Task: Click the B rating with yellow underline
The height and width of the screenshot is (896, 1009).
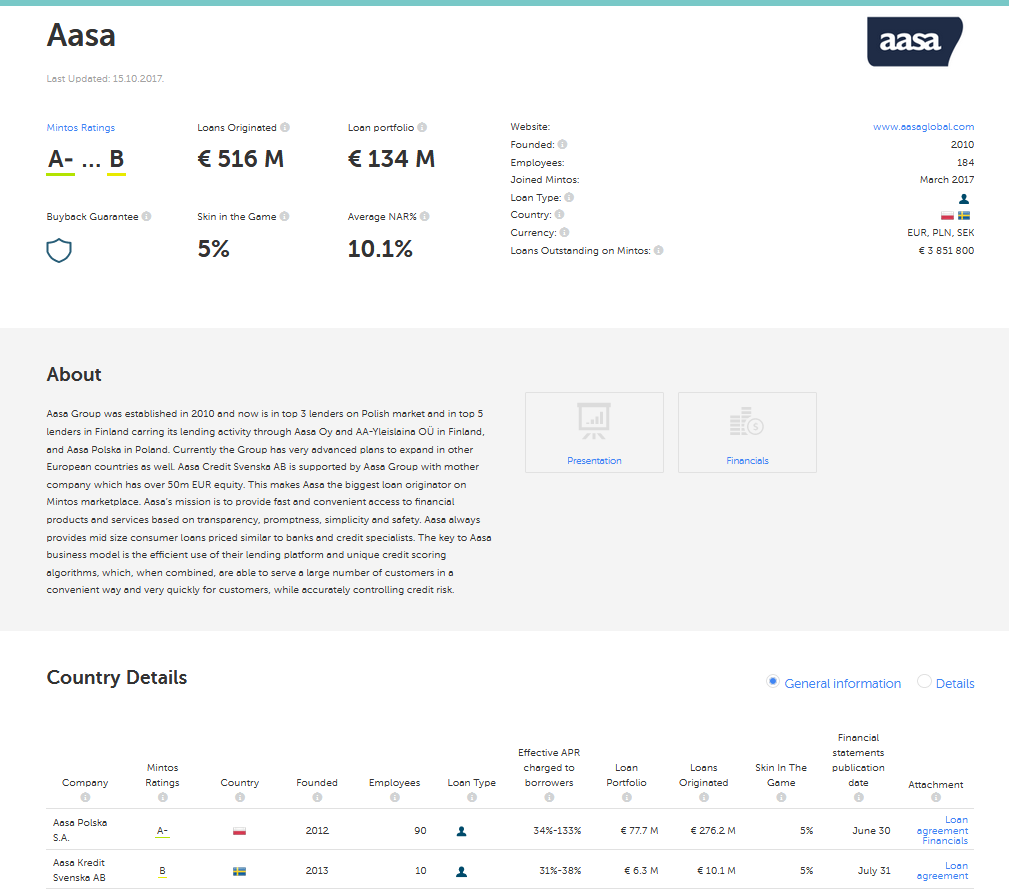Action: [116, 159]
